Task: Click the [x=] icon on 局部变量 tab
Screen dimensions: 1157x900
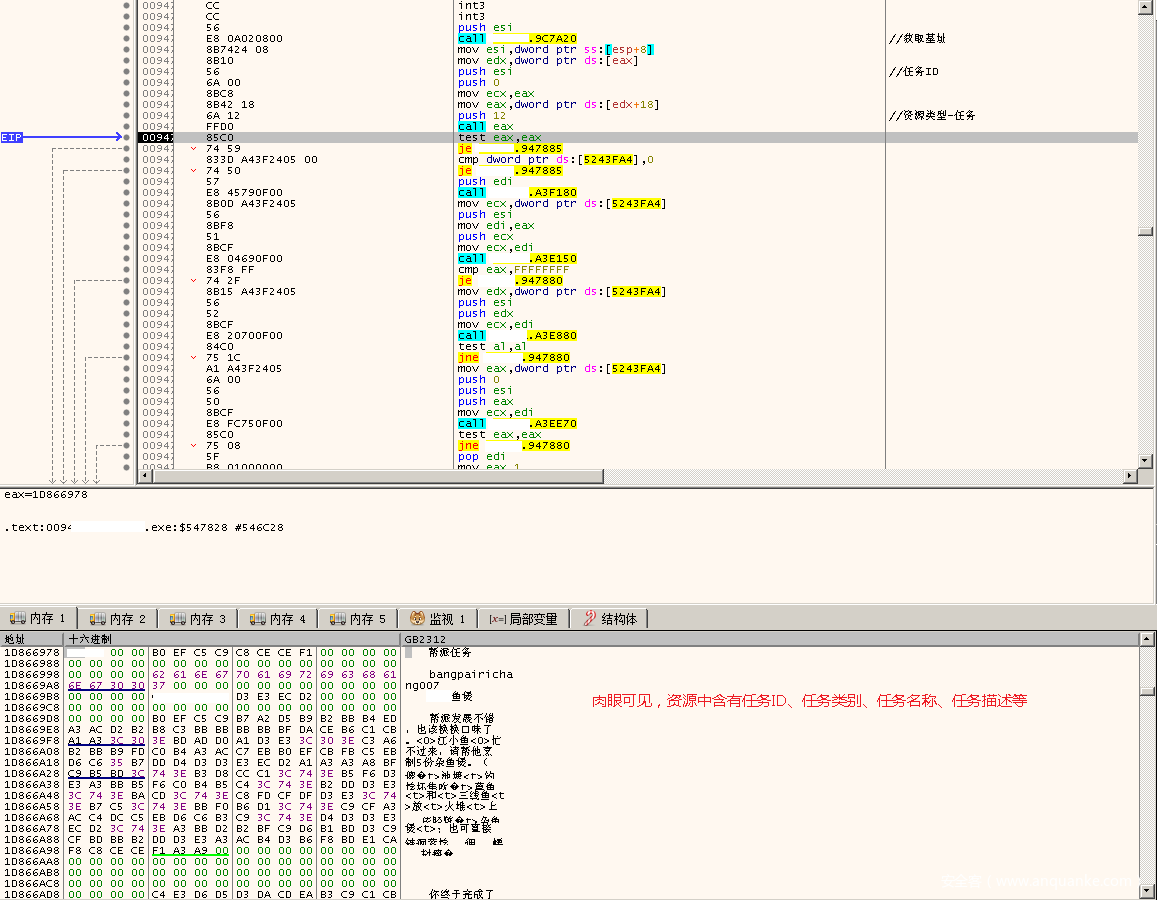Action: pyautogui.click(x=497, y=619)
